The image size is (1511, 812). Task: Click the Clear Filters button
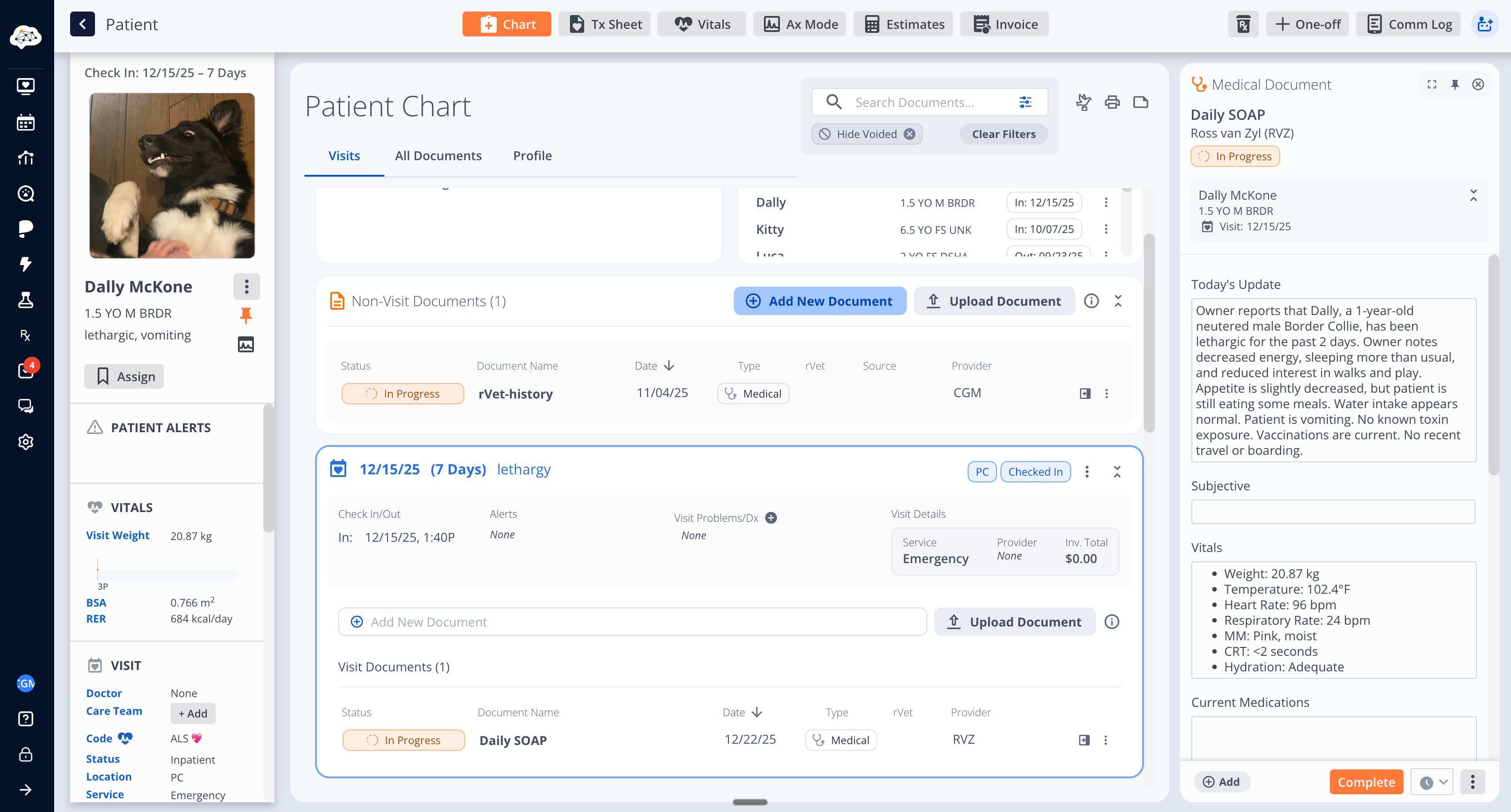click(1003, 134)
